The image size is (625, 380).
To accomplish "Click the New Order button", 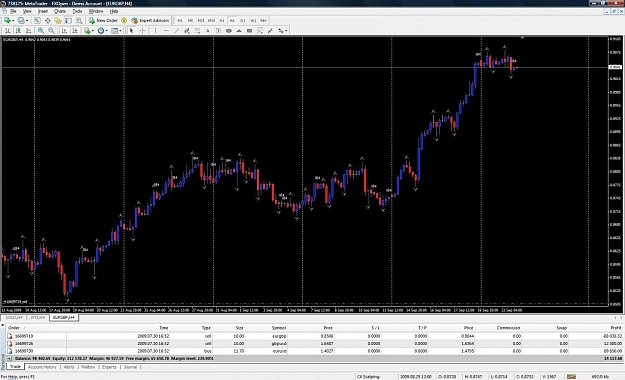I will (x=103, y=20).
